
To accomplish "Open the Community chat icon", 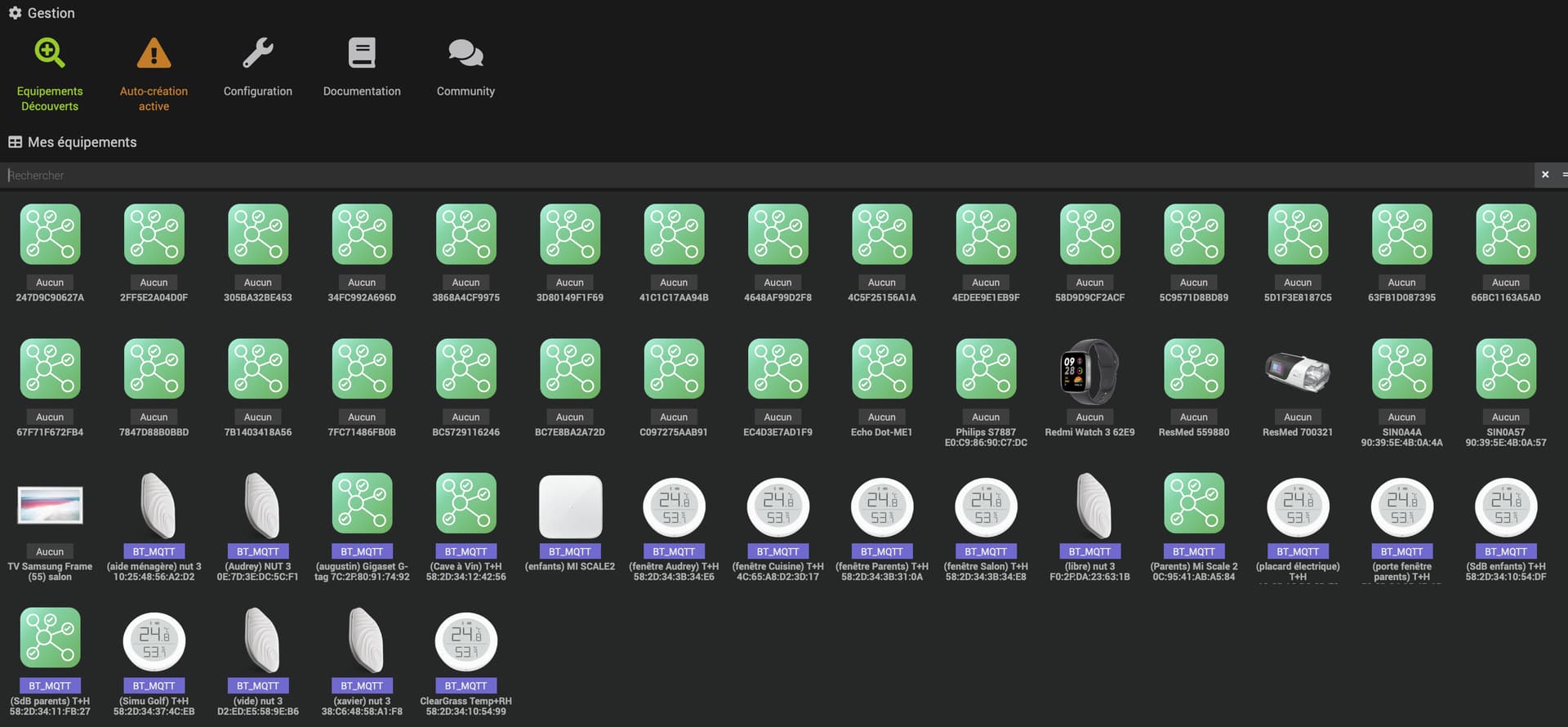I will [x=465, y=54].
